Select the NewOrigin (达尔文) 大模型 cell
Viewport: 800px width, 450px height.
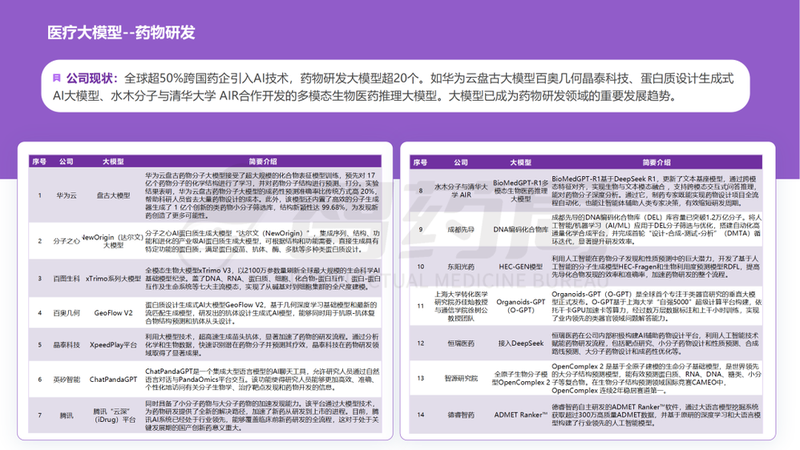pyautogui.click(x=113, y=241)
